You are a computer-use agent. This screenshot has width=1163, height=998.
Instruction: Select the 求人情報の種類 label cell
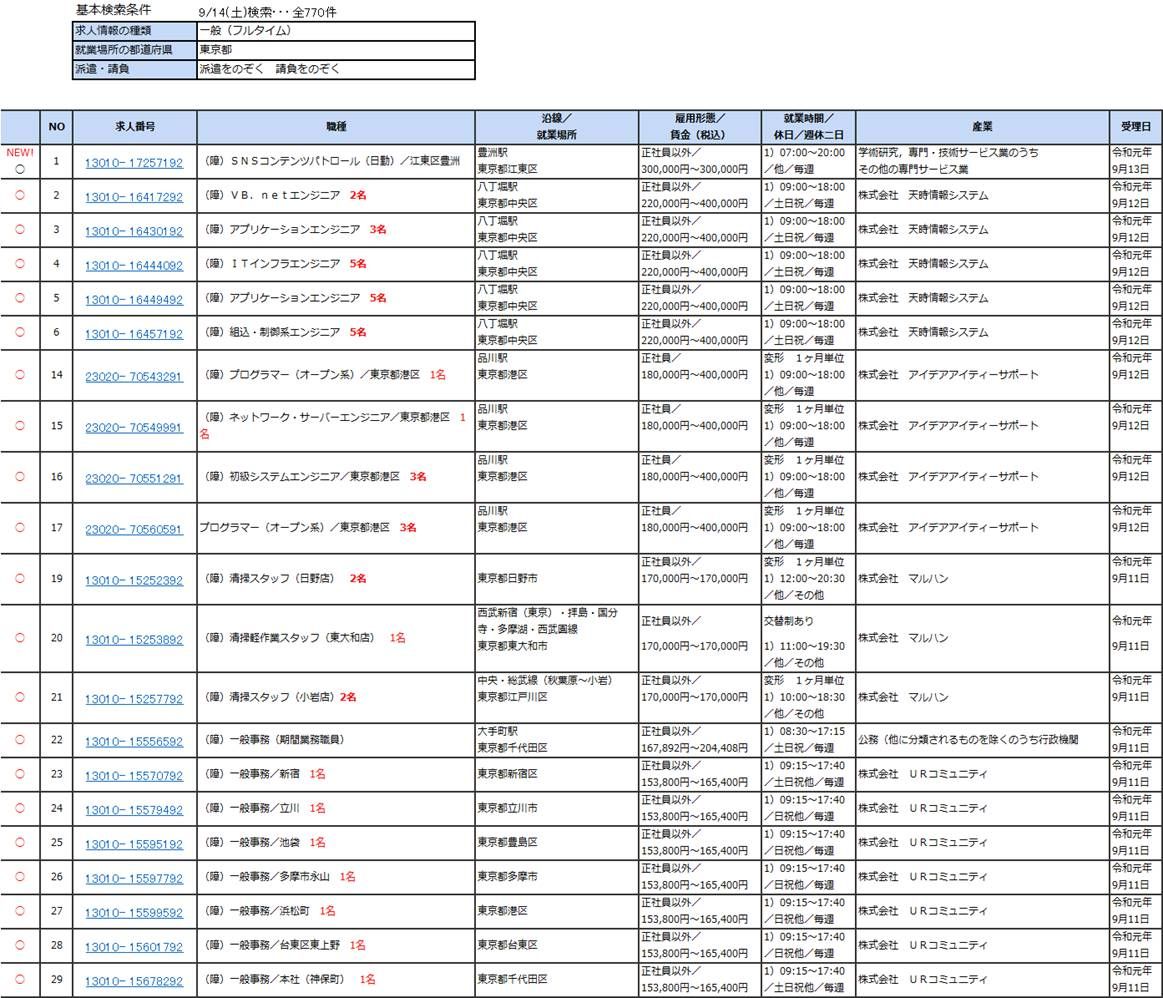click(134, 30)
